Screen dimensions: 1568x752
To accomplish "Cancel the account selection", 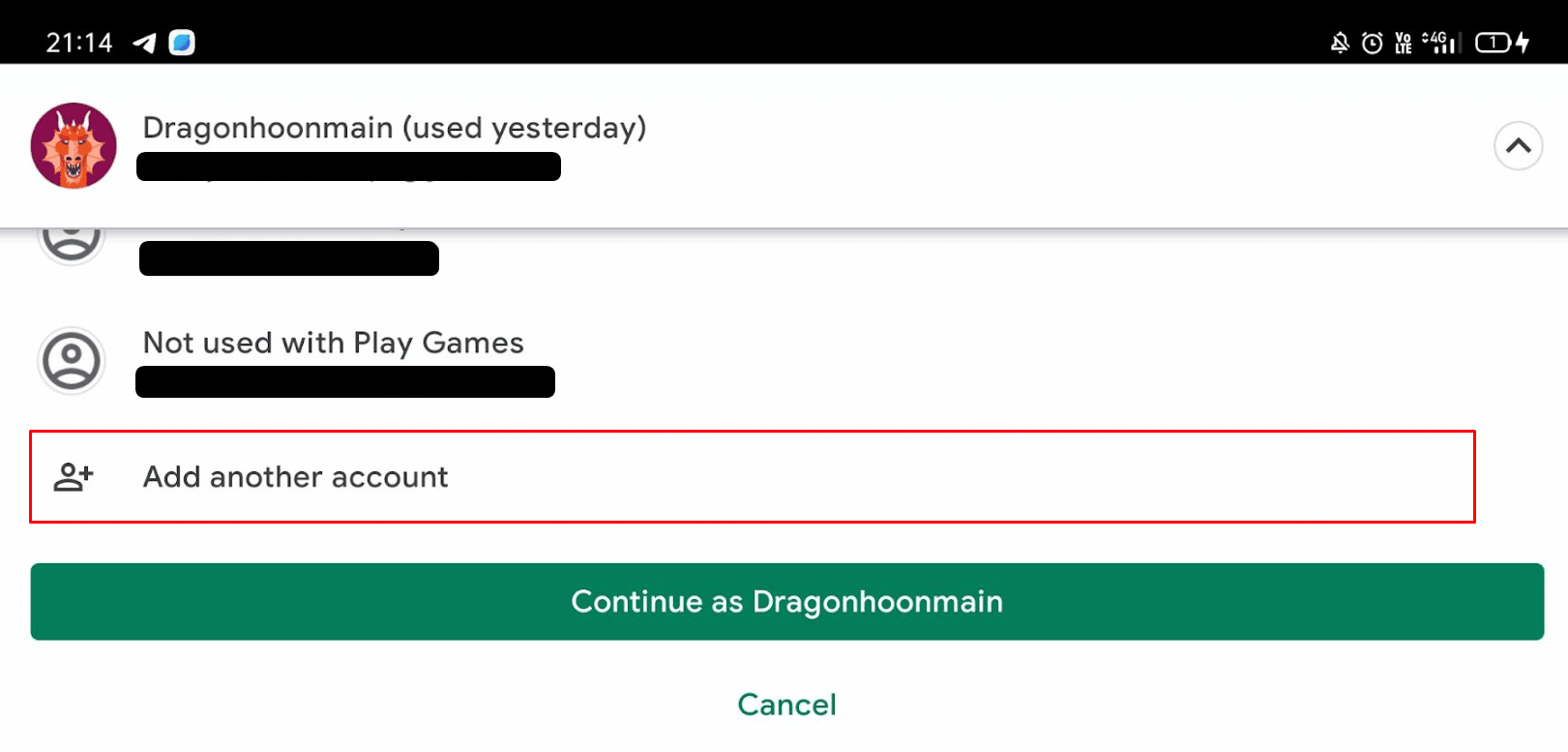I will point(786,705).
